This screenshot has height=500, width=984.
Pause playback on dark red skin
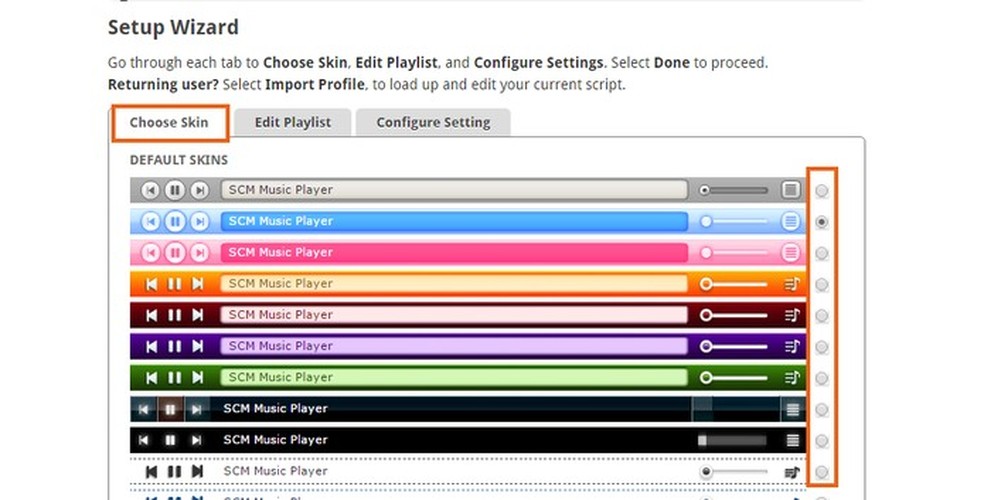pos(174,316)
